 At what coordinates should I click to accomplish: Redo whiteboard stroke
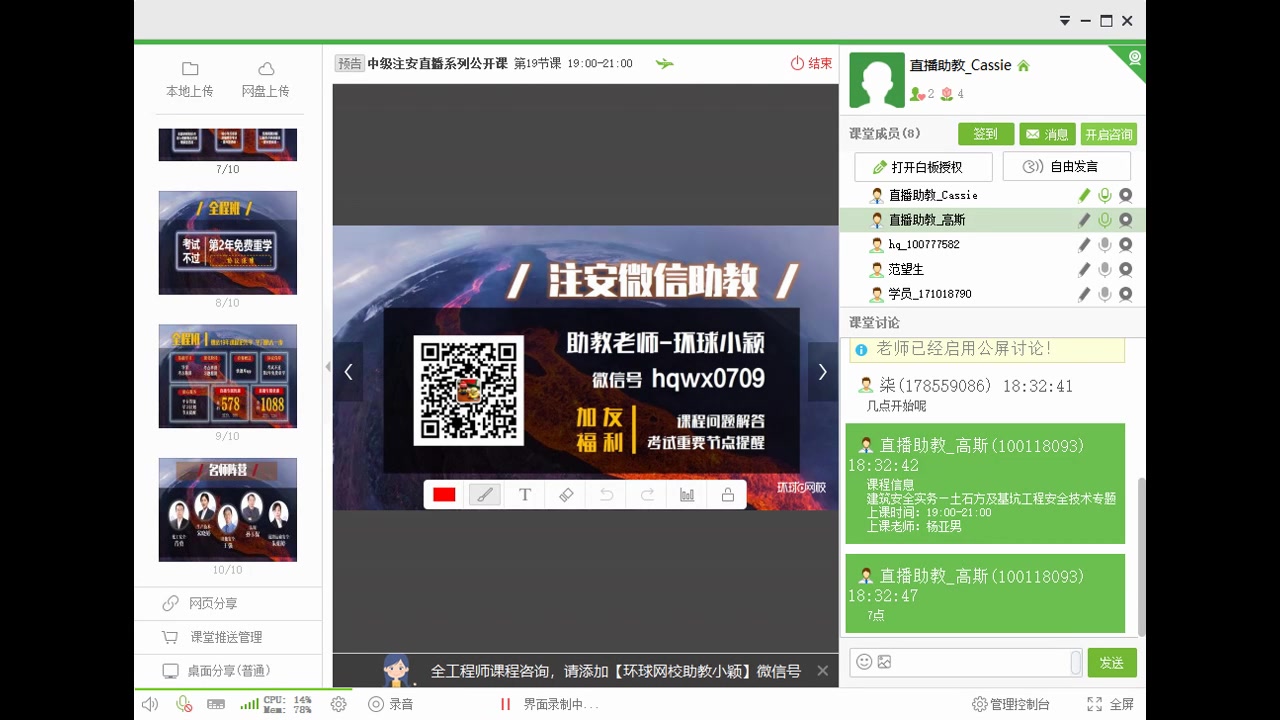point(647,495)
